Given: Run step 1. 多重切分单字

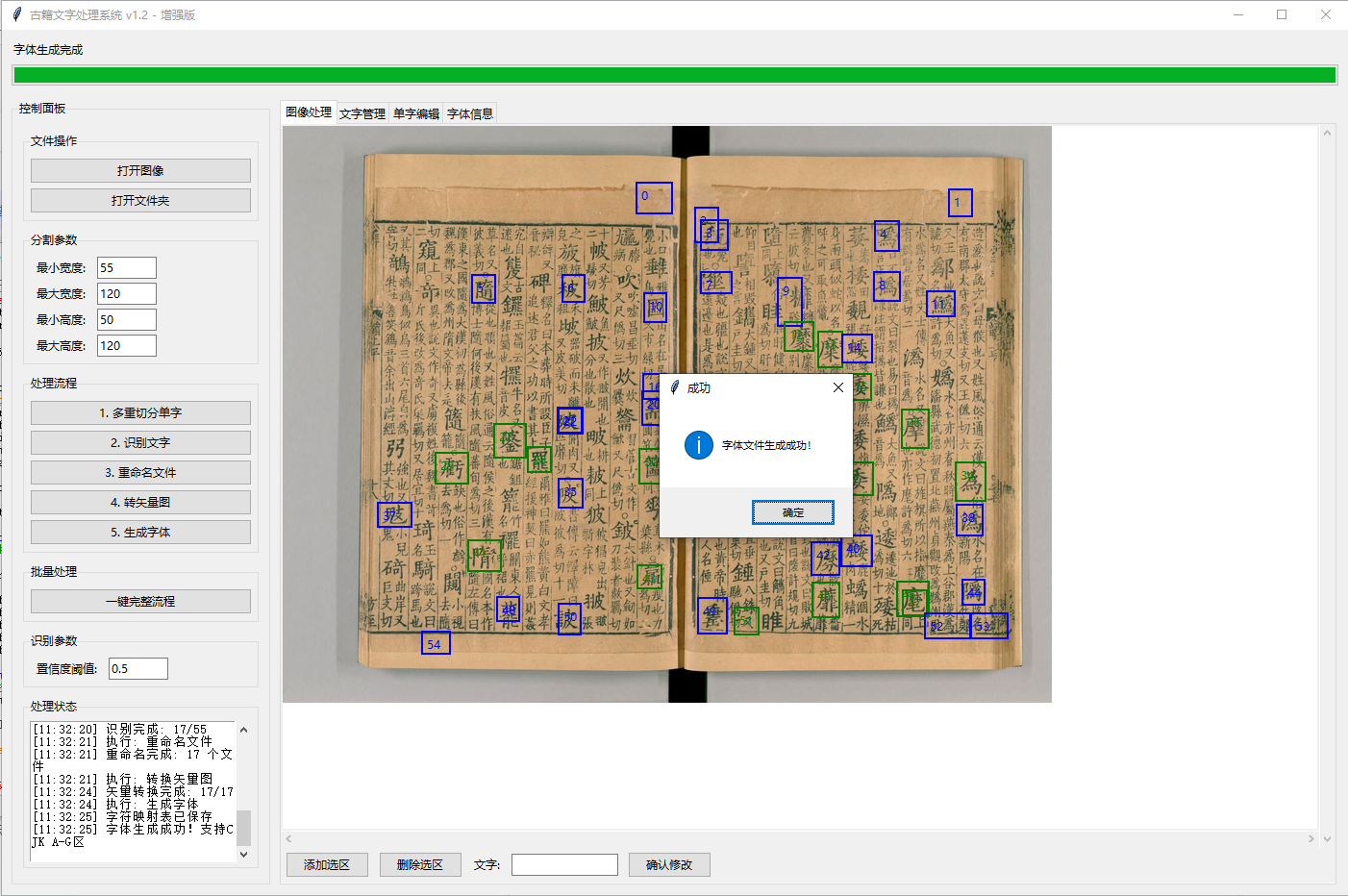Looking at the screenshot, I should tap(140, 412).
